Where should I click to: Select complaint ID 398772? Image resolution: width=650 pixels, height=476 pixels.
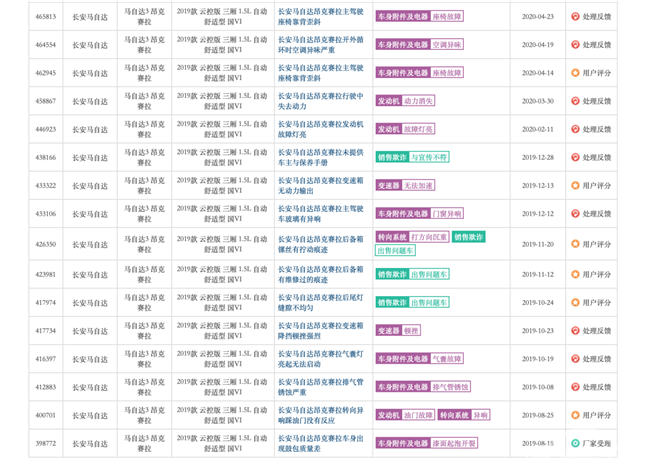pyautogui.click(x=46, y=444)
